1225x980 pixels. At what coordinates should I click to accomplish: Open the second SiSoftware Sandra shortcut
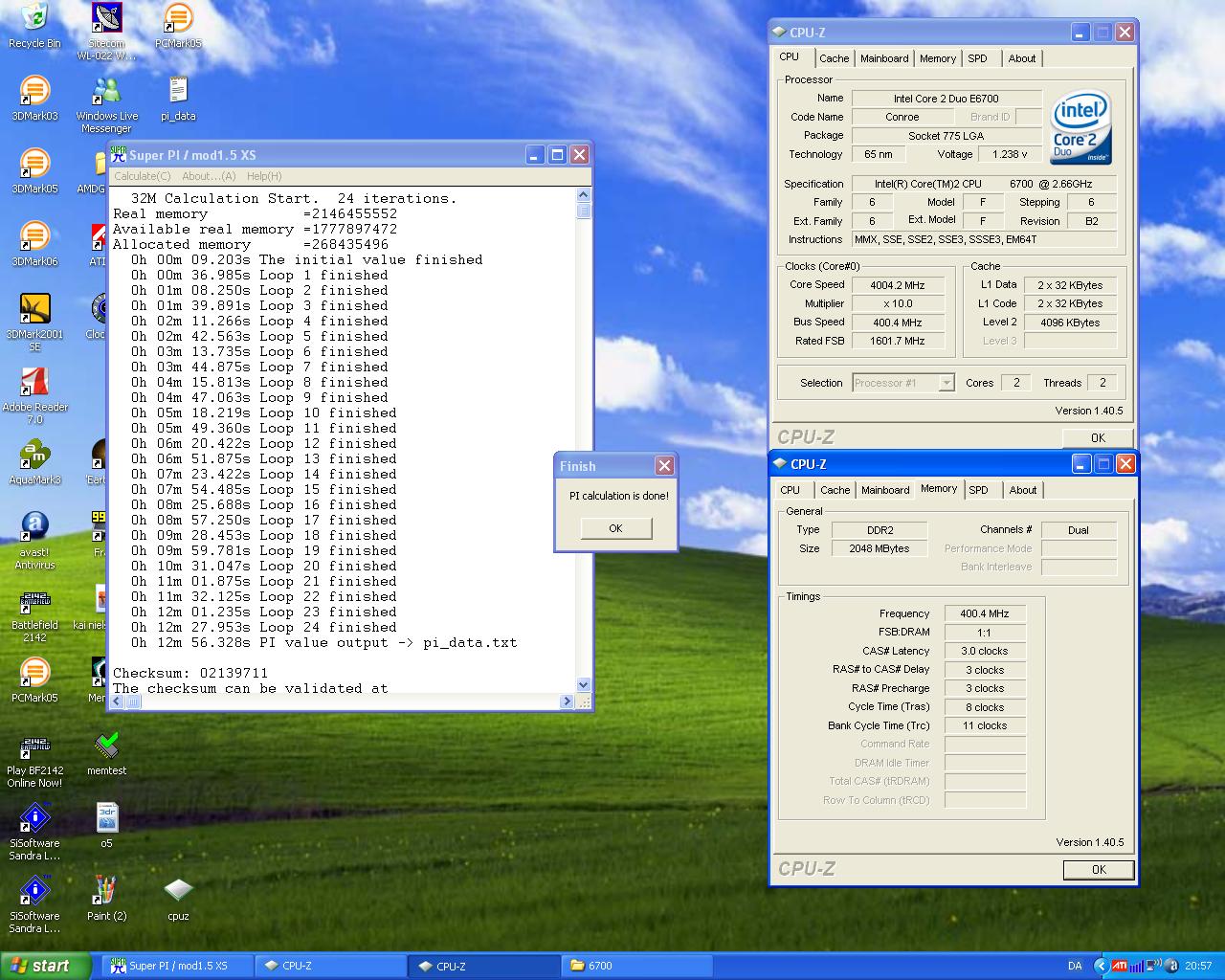point(34,904)
